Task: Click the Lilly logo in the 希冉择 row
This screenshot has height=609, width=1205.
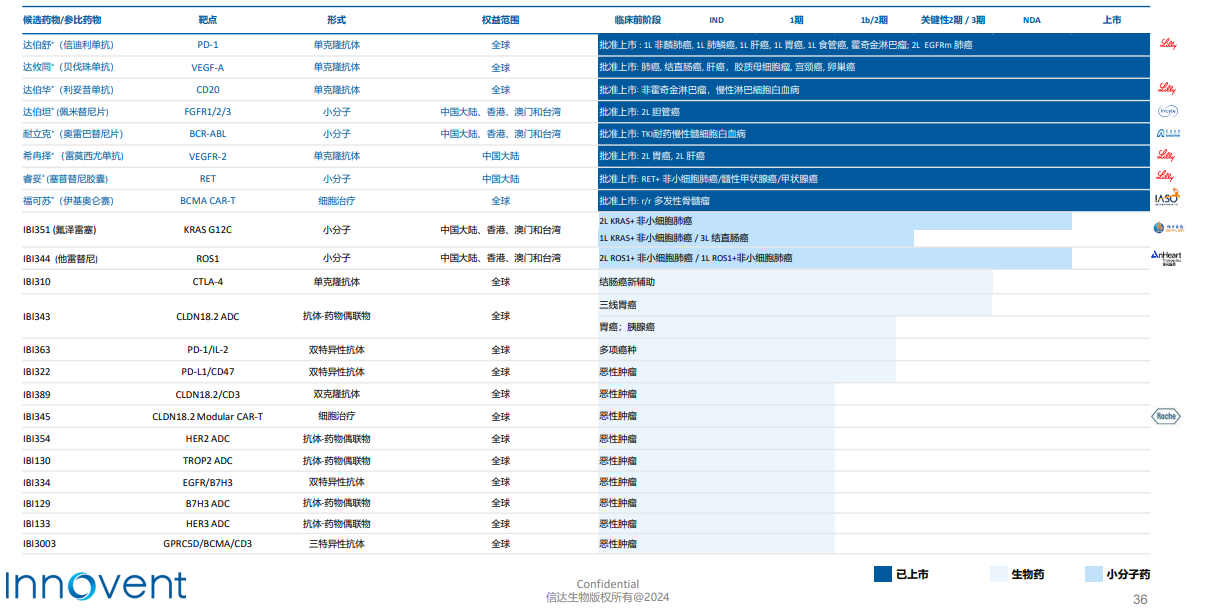Action: 1166,155
